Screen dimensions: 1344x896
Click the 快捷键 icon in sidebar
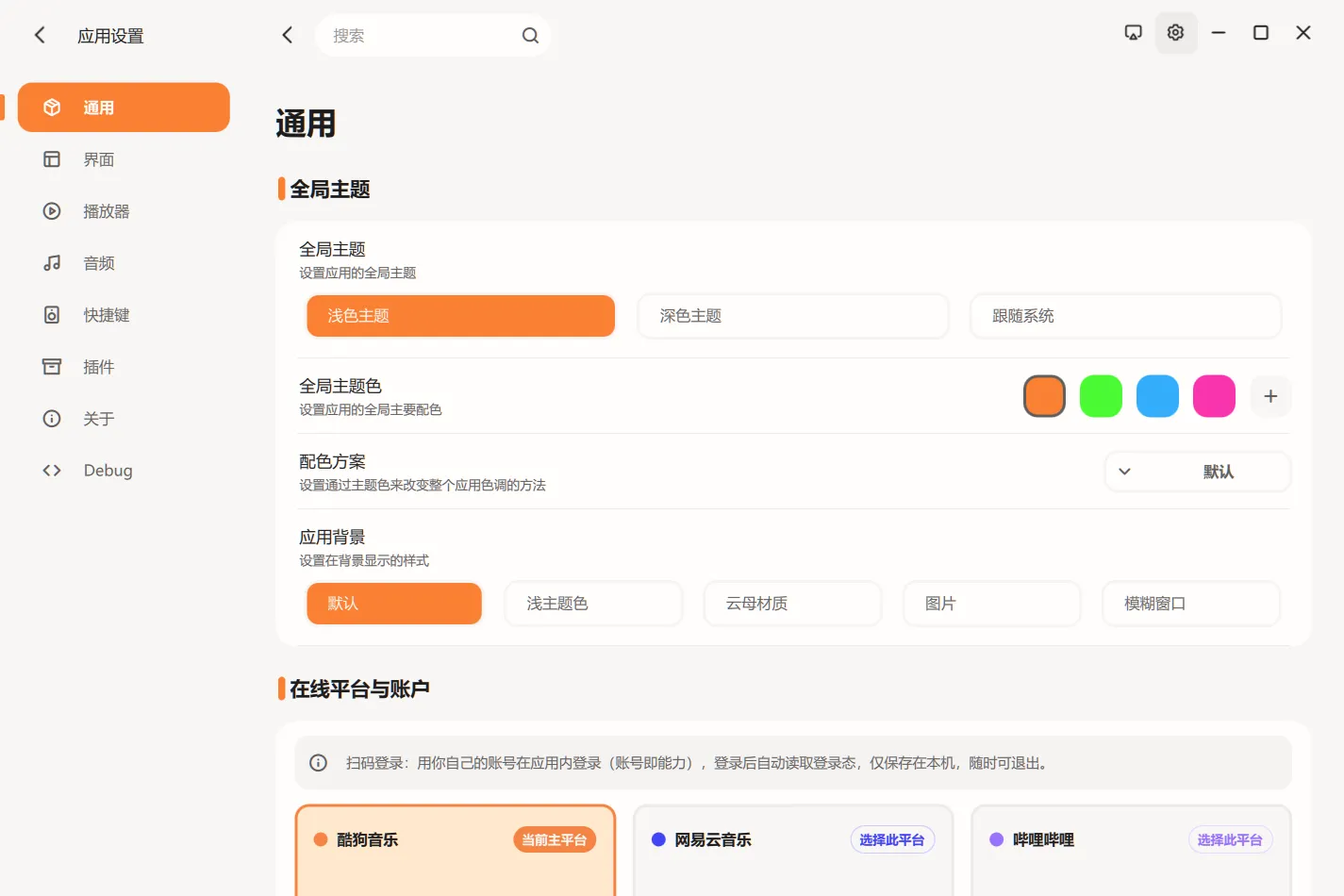click(52, 315)
